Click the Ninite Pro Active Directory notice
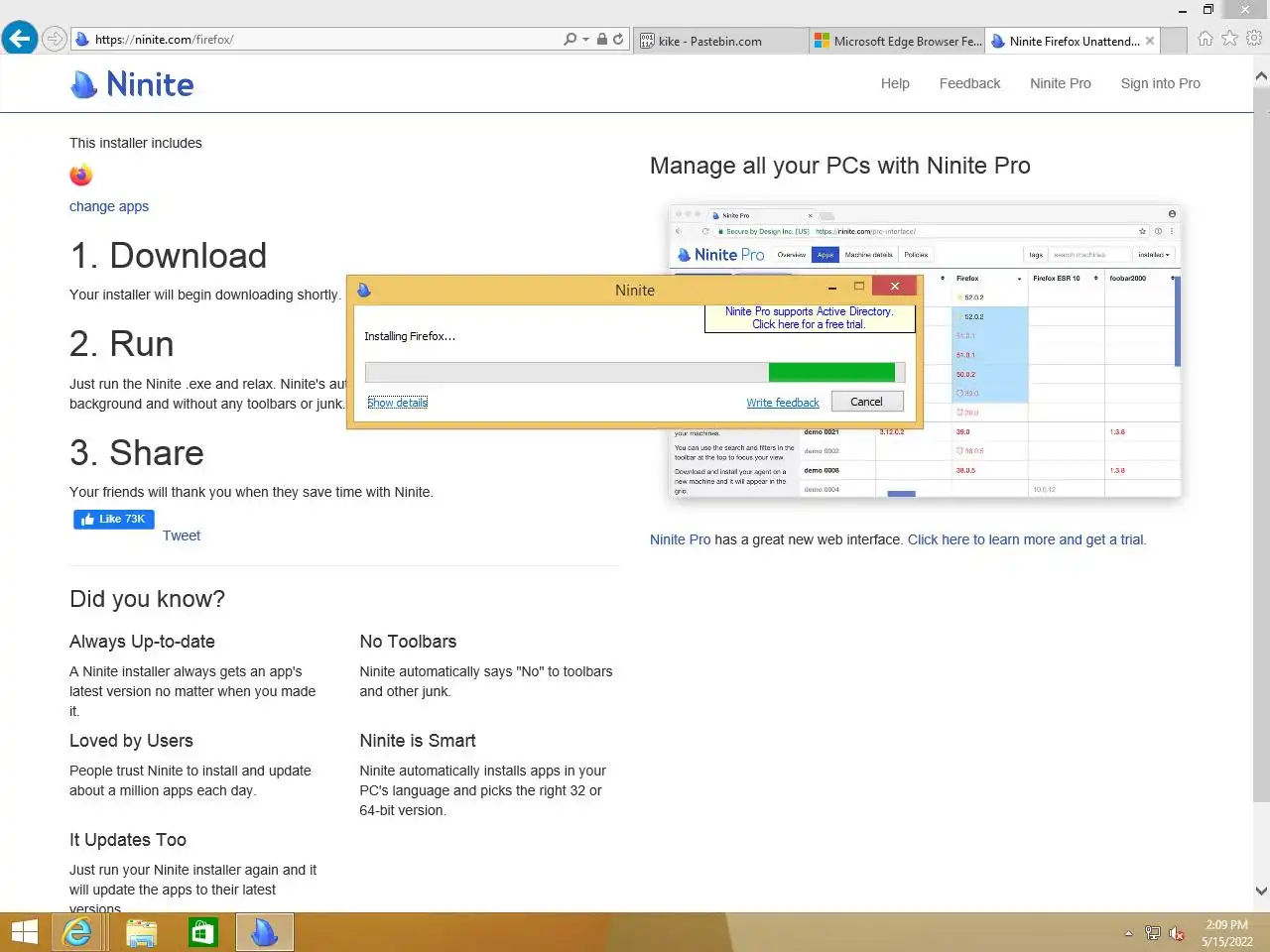The image size is (1270, 952). (809, 317)
